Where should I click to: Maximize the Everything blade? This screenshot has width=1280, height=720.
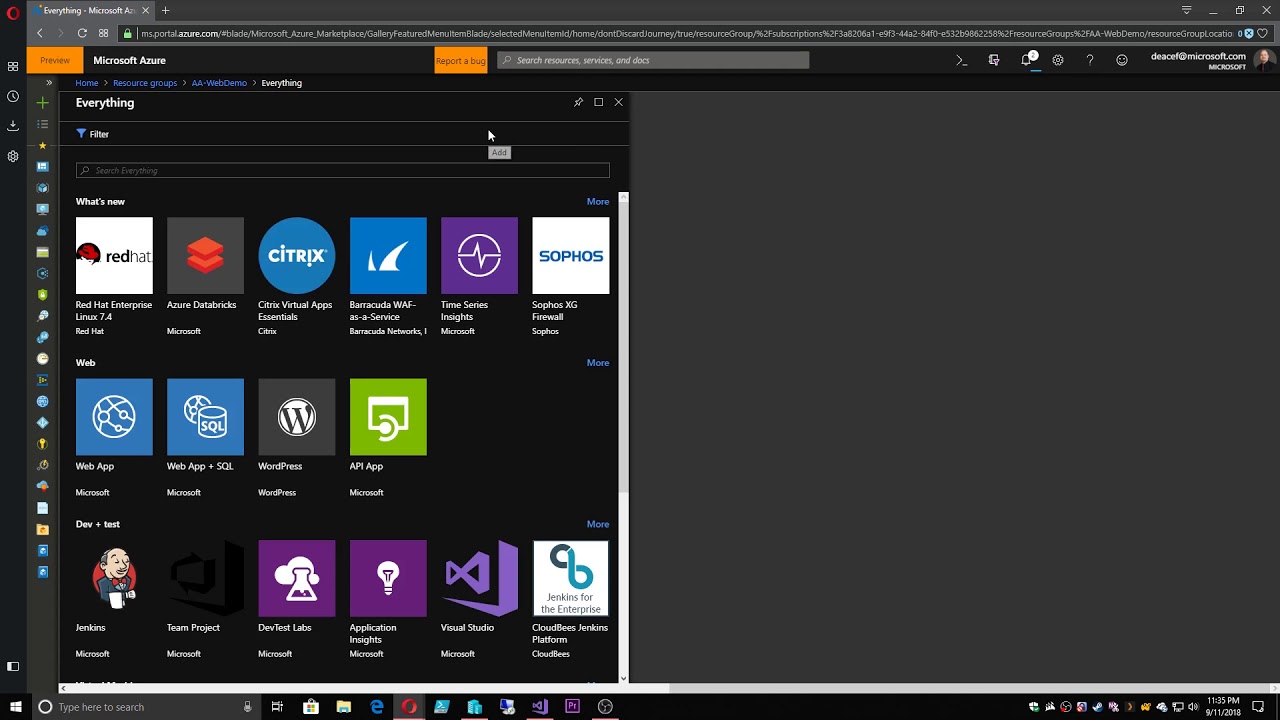point(598,102)
